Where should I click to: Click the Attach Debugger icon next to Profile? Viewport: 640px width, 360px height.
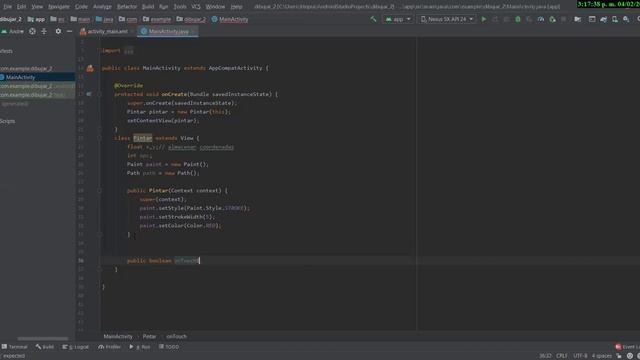click(552, 19)
